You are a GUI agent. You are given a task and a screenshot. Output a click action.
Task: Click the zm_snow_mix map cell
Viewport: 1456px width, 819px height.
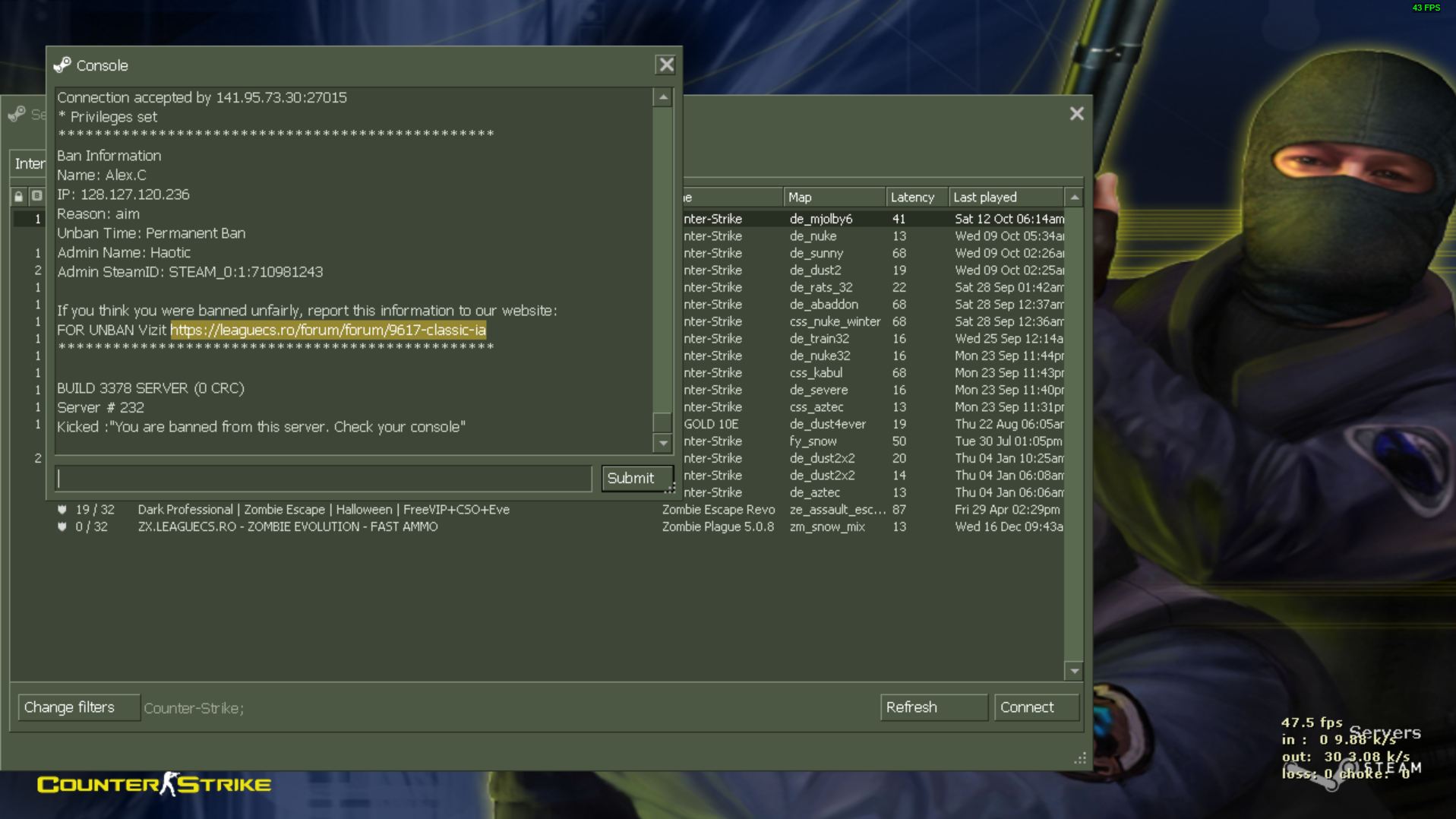click(x=827, y=526)
